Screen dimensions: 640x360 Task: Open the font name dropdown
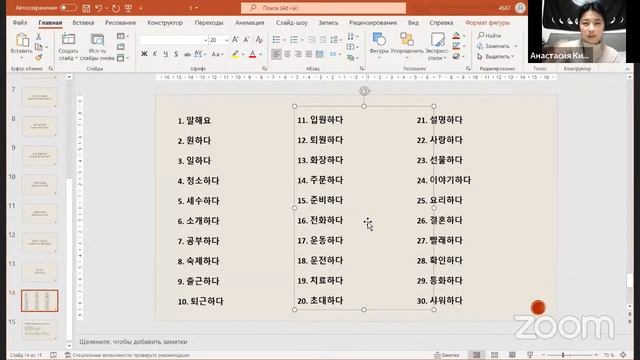pyautogui.click(x=205, y=40)
